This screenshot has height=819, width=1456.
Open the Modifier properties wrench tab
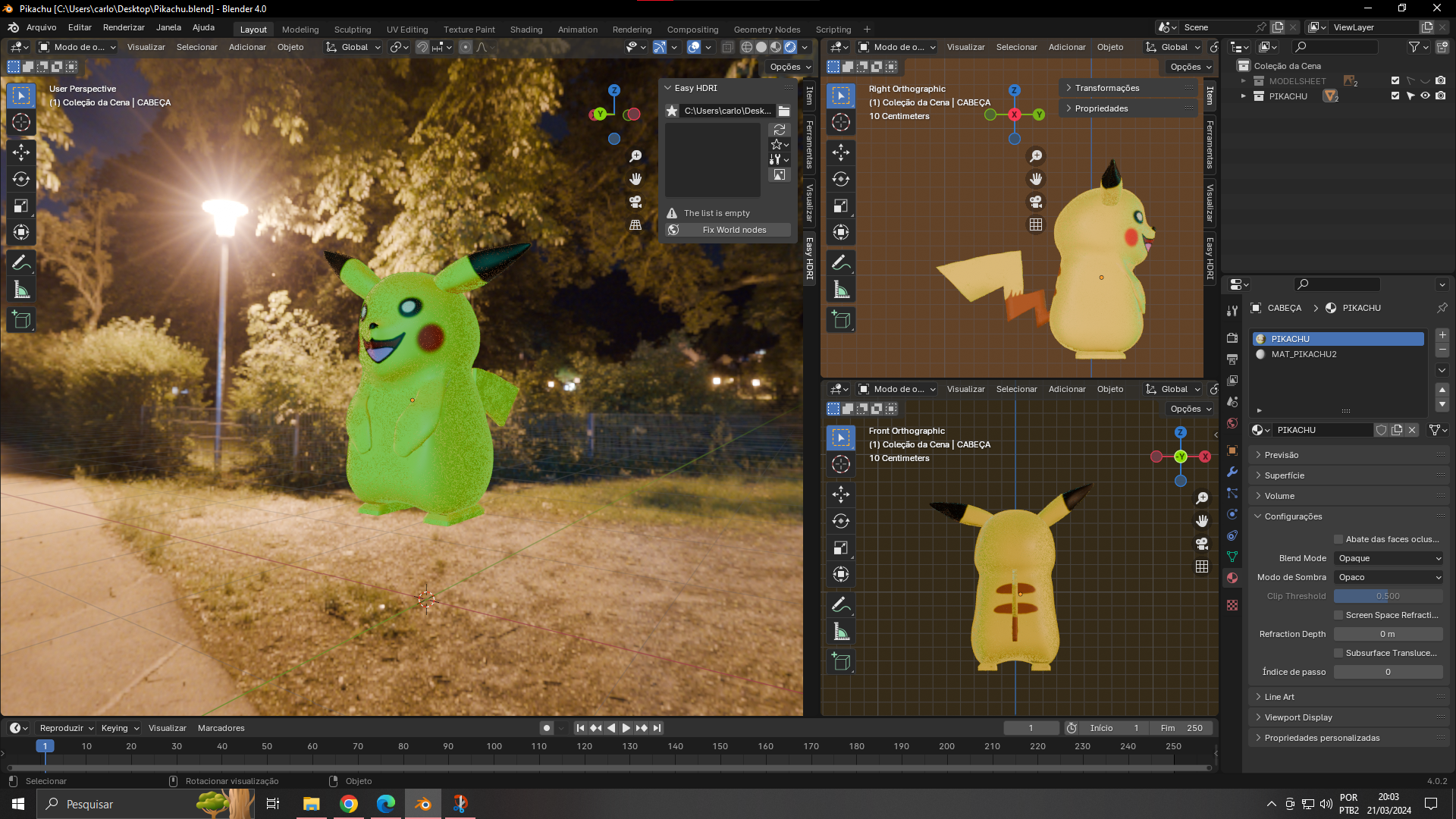click(1232, 472)
